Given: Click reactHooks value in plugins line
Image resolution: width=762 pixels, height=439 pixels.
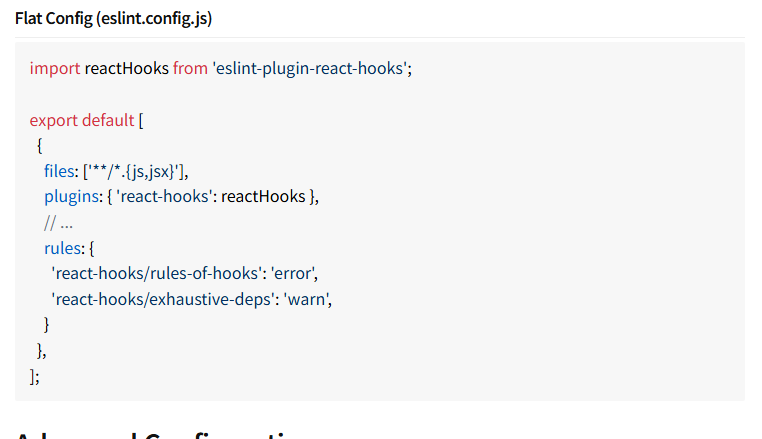Looking at the screenshot, I should pos(263,196).
